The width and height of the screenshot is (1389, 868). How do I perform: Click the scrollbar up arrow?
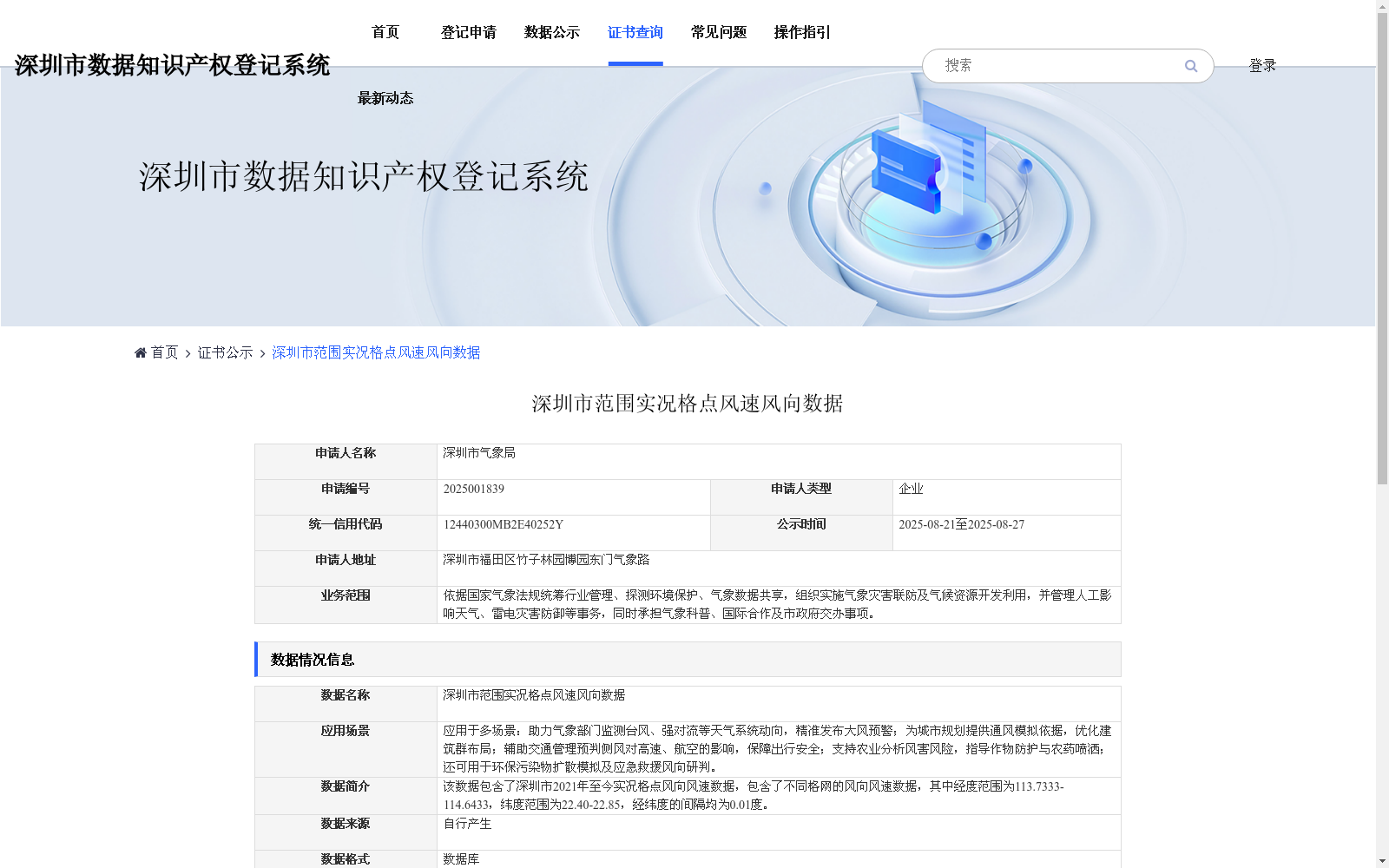point(1382,7)
